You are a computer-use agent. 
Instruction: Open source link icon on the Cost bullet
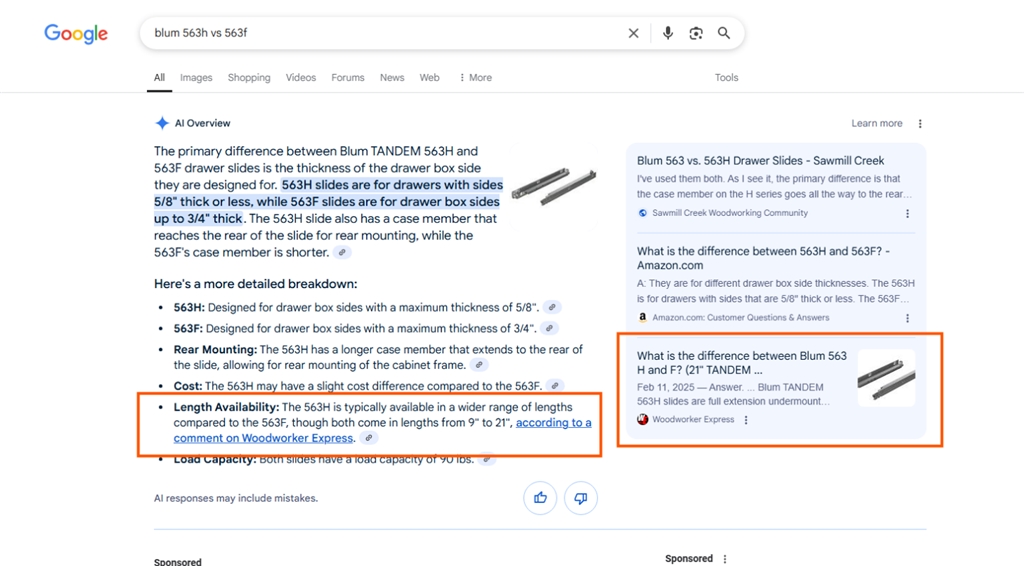554,386
